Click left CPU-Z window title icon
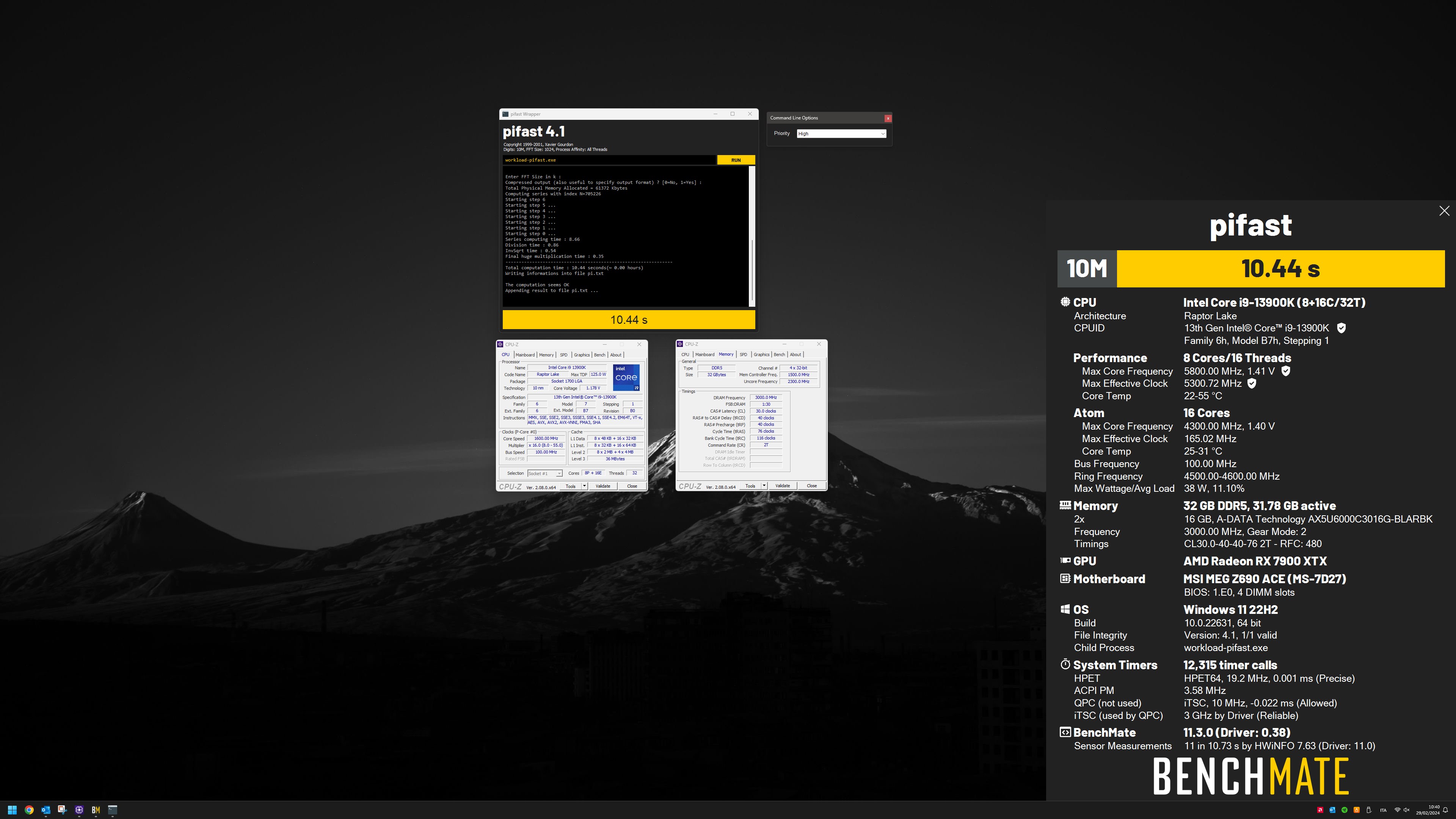 pos(500,344)
